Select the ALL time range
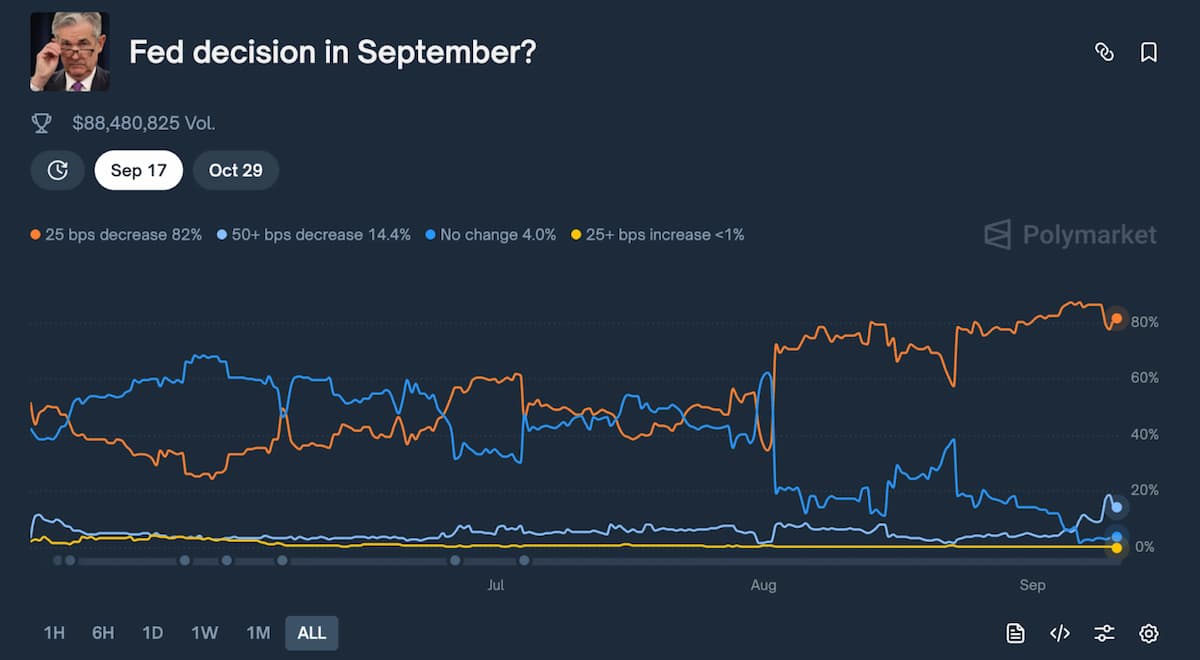This screenshot has height=660, width=1200. (311, 633)
